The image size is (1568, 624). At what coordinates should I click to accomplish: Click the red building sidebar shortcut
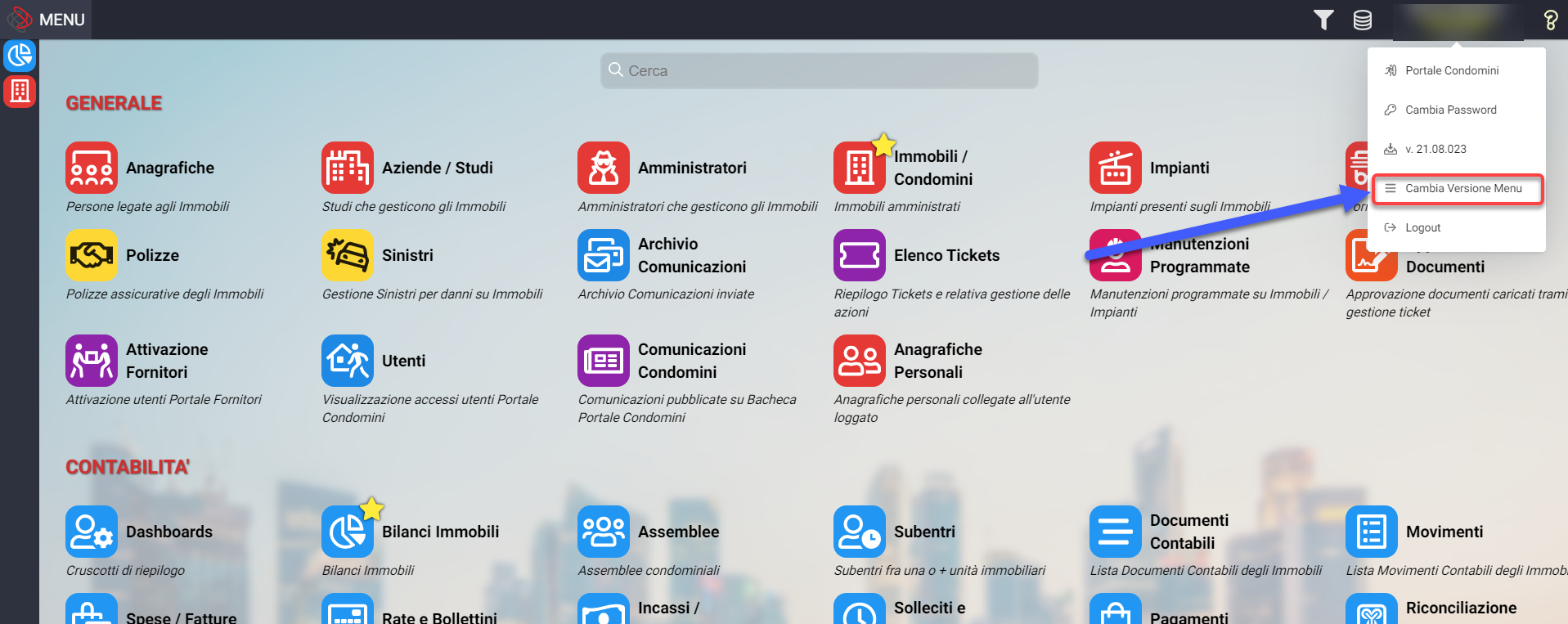tap(20, 91)
